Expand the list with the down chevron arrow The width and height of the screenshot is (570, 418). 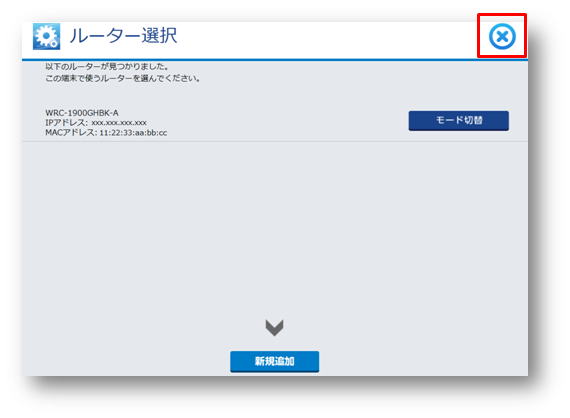pyautogui.click(x=274, y=328)
